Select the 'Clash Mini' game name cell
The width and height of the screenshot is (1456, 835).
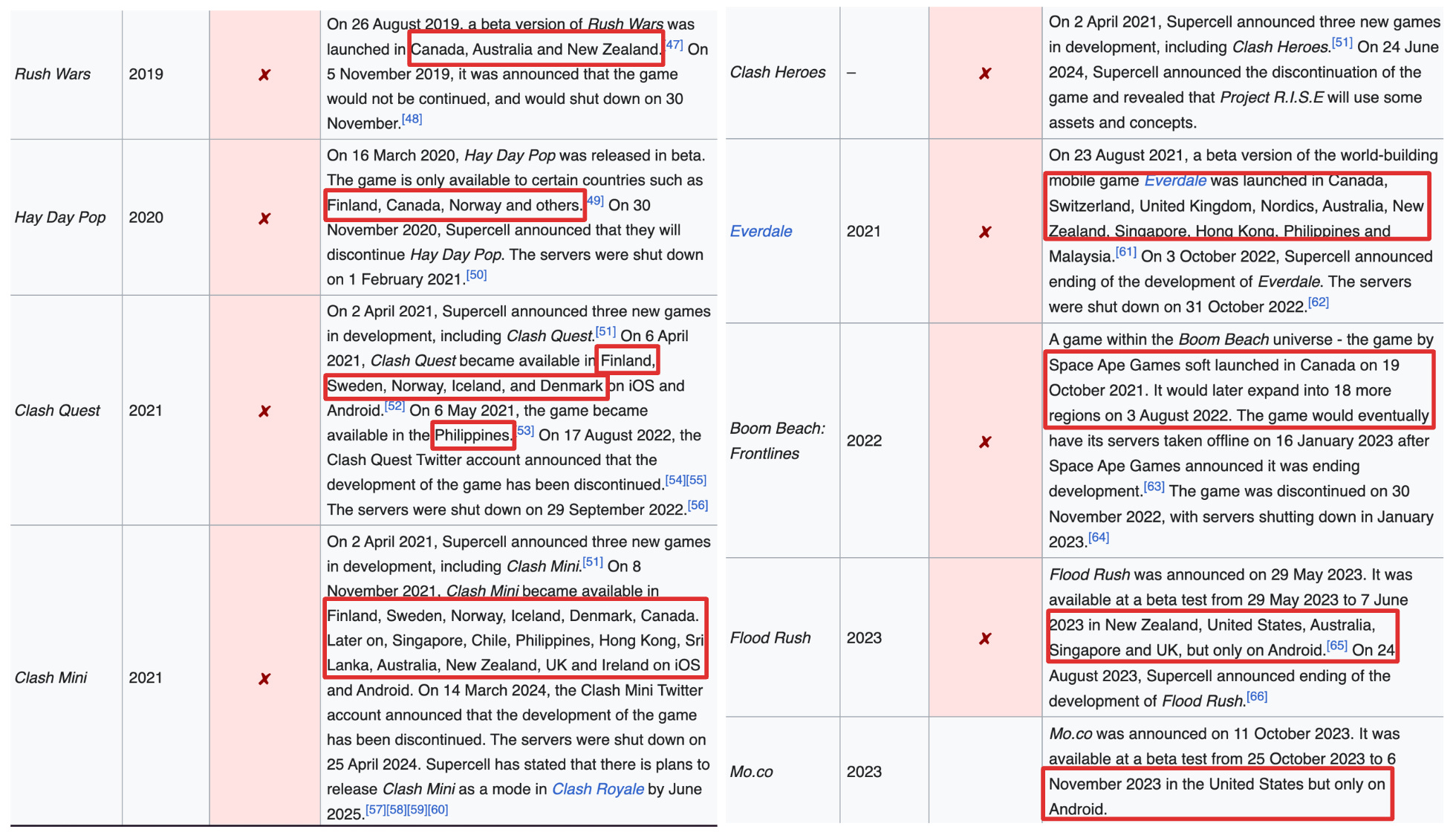click(66, 675)
